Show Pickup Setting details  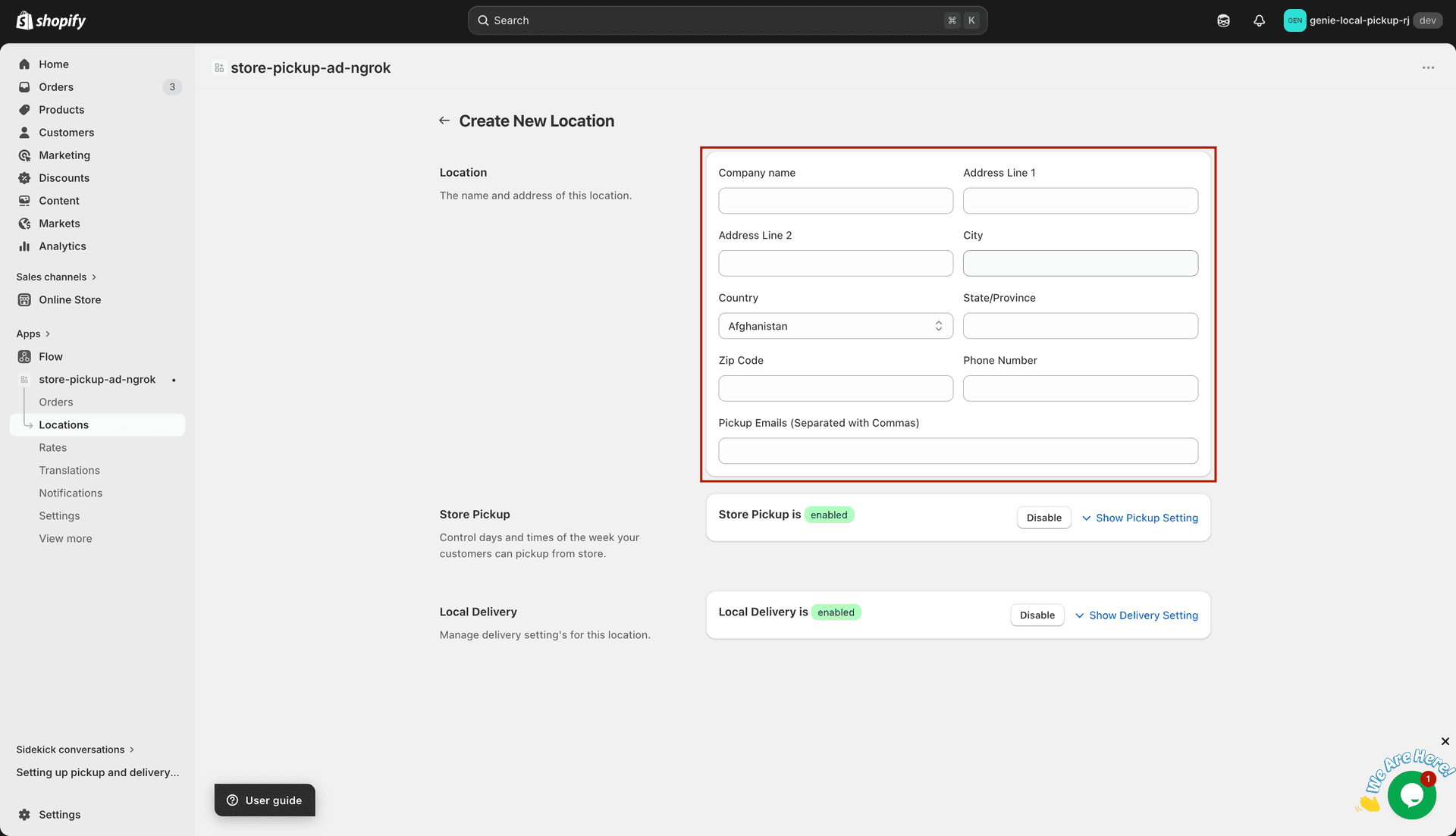tap(1147, 518)
